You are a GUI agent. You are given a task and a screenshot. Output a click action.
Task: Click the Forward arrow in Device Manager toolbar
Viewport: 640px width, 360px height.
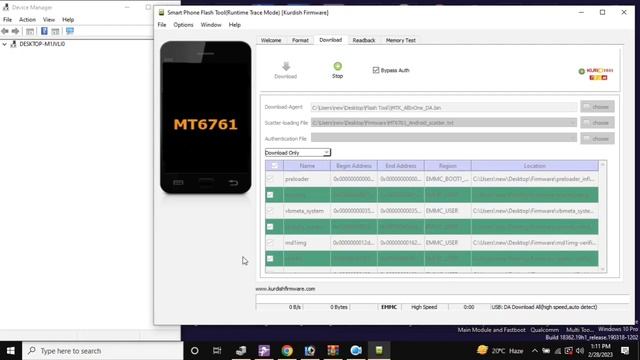pyautogui.click(x=15, y=31)
